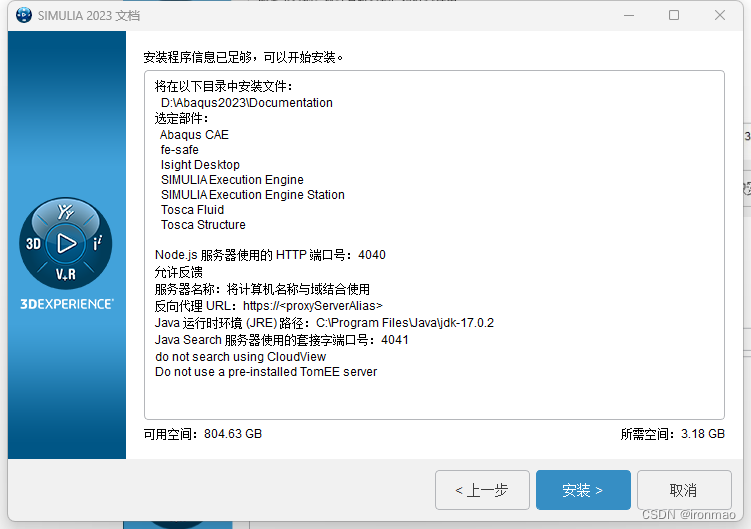Click the V+R quadrant of the compass
The width and height of the screenshot is (751, 529).
pyautogui.click(x=66, y=274)
